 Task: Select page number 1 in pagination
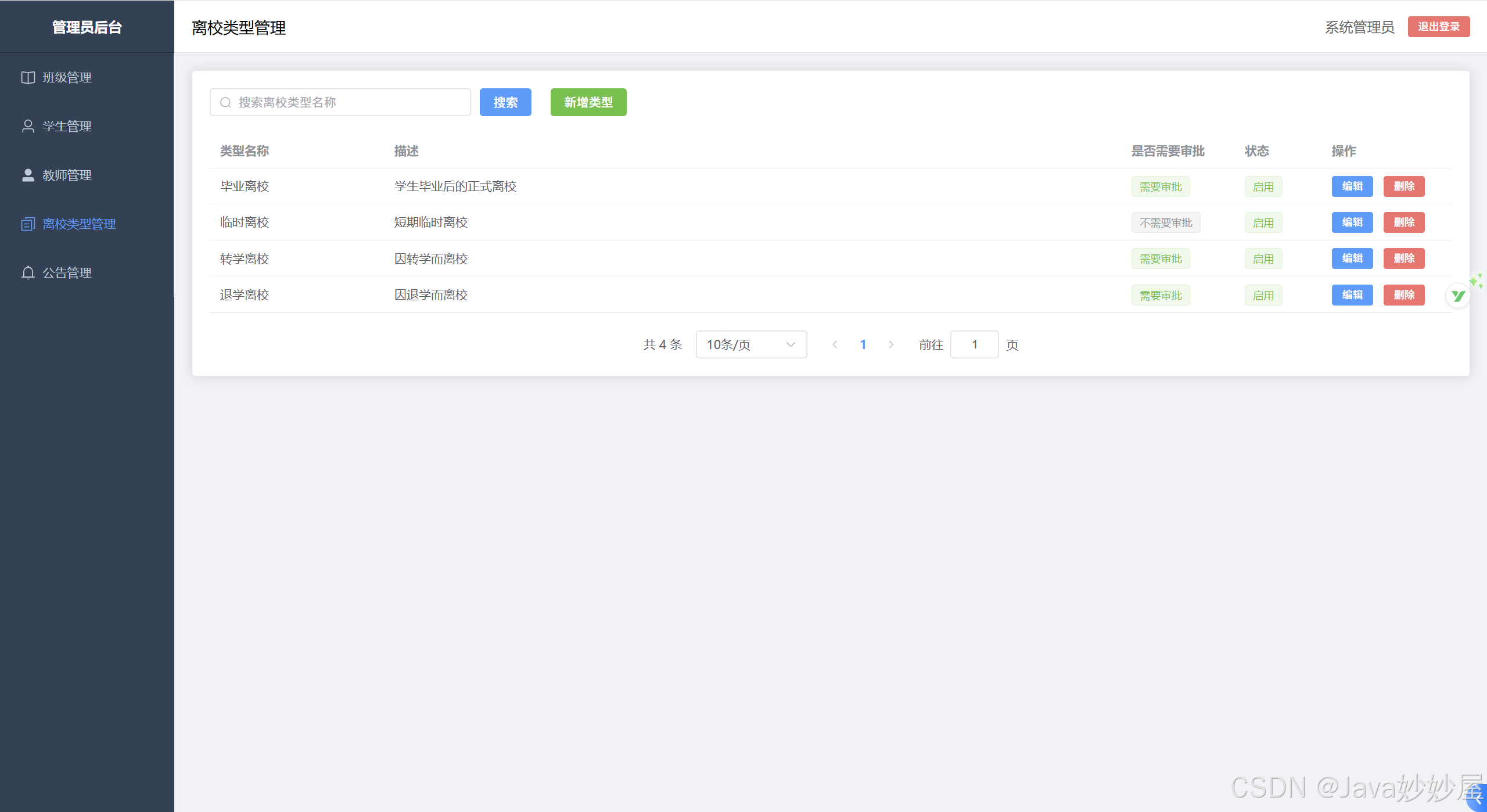click(x=863, y=344)
